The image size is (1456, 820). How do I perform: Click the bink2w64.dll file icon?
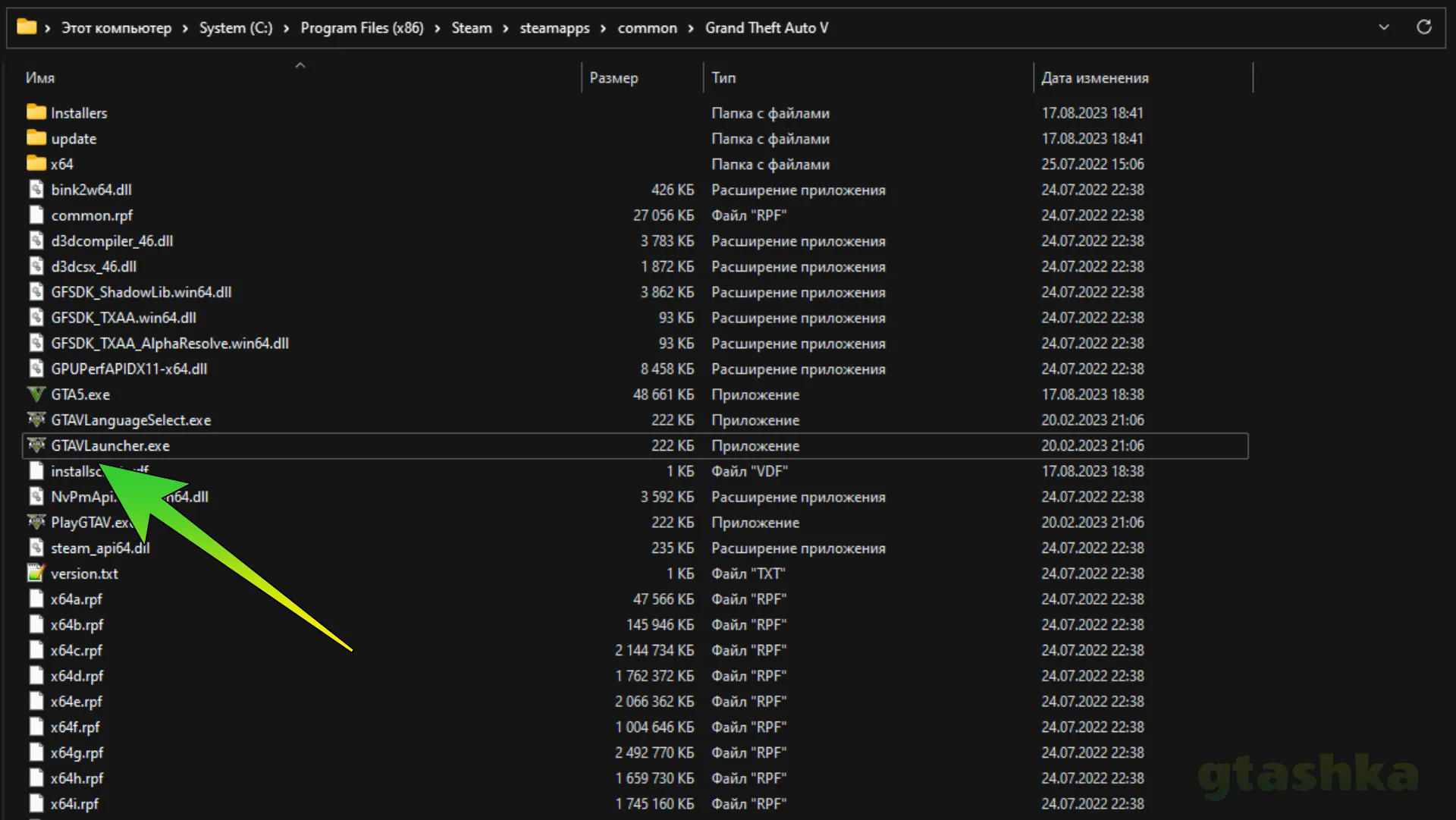[x=36, y=190]
